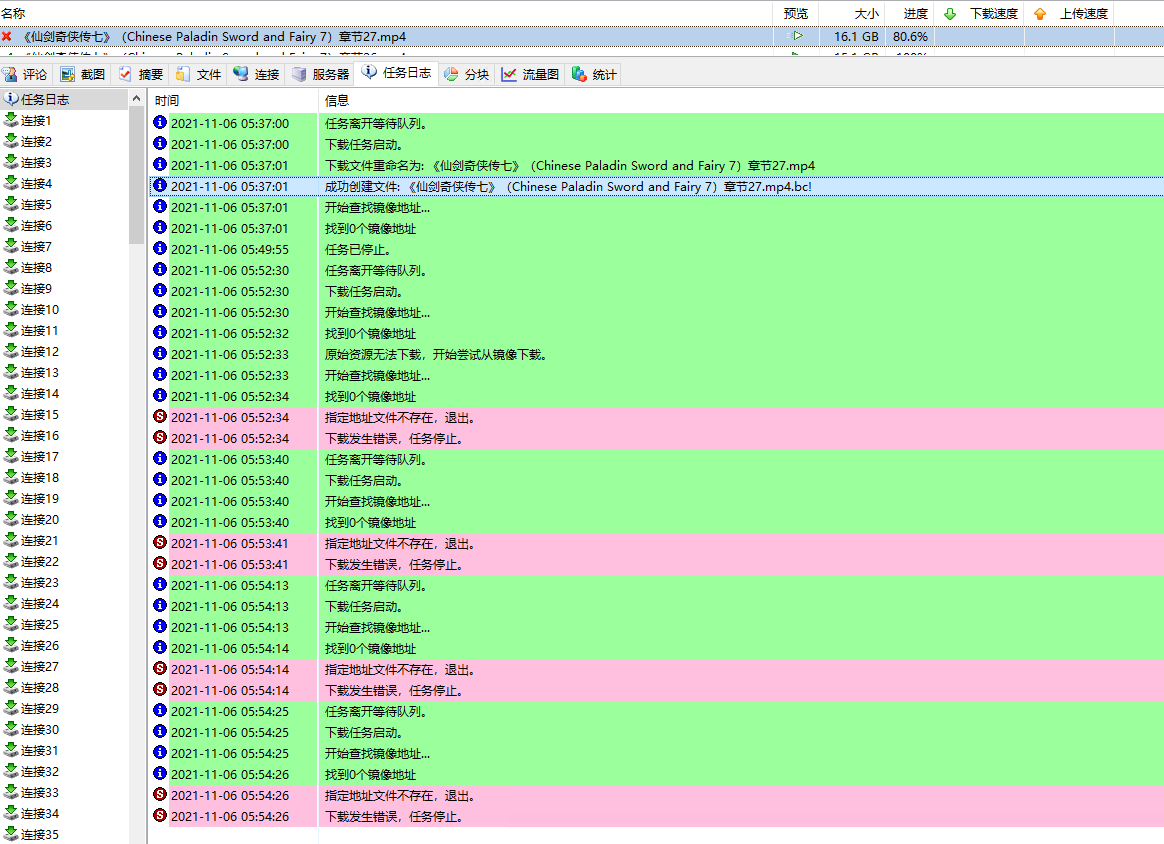The width and height of the screenshot is (1164, 844).
Task: Select 连接20 in the connection list
Action: (x=40, y=520)
